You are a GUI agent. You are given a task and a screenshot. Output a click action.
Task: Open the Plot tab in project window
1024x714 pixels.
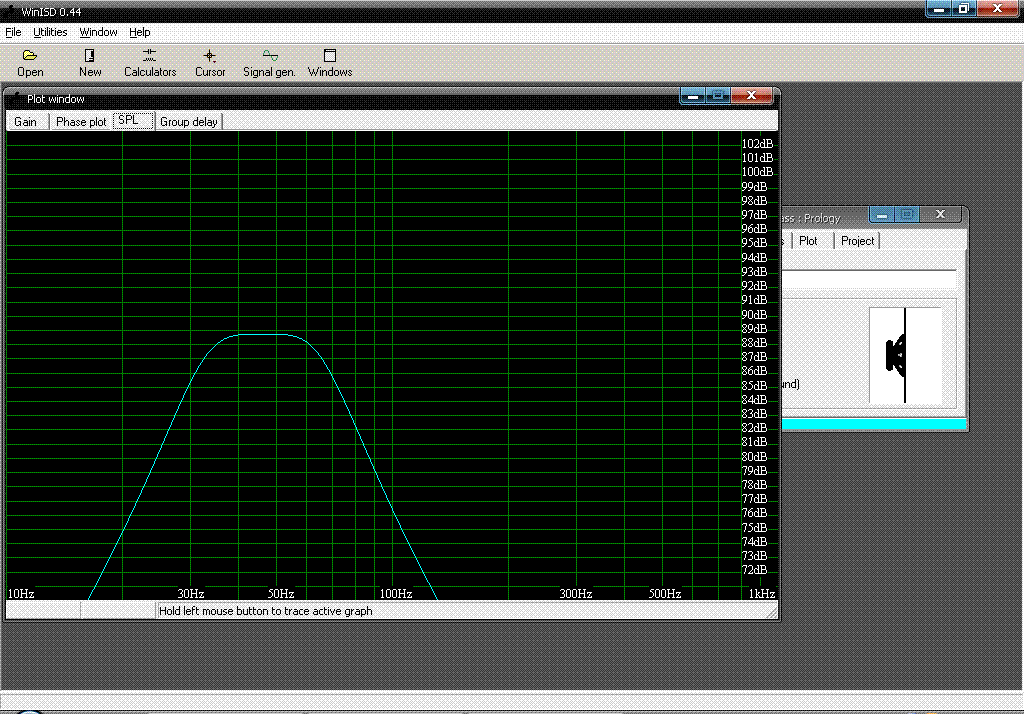pos(808,241)
